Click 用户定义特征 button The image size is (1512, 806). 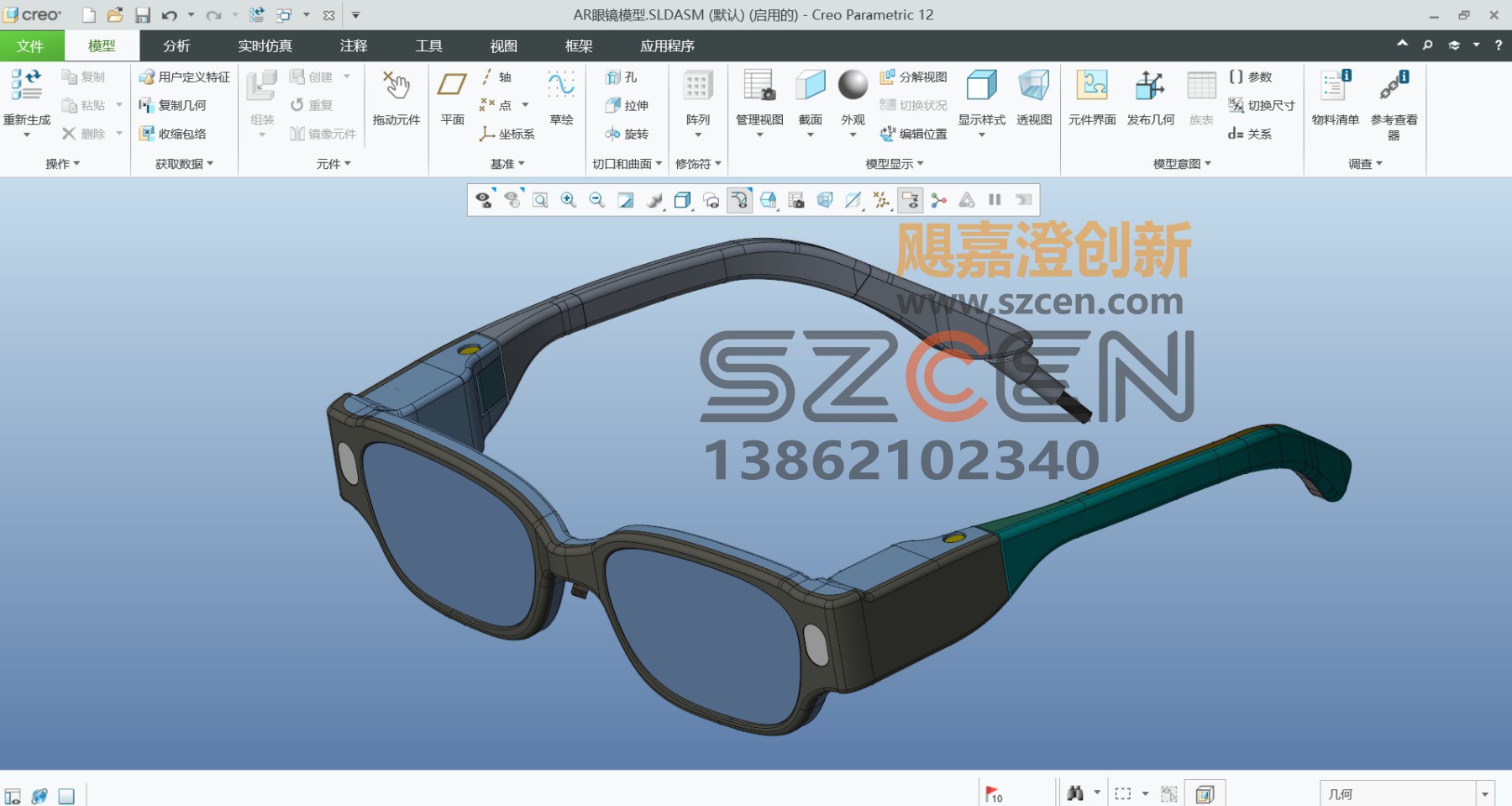(x=184, y=77)
